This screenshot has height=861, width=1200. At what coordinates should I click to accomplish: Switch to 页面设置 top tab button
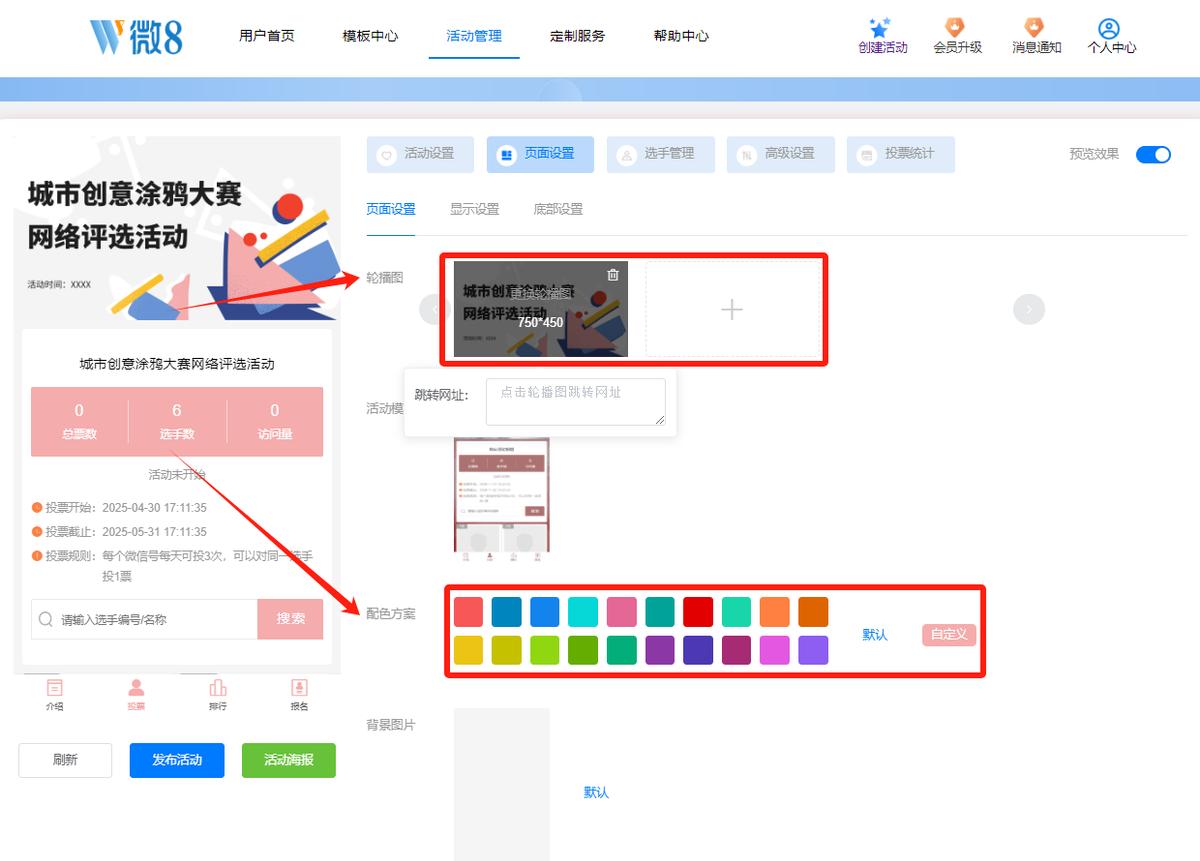[x=540, y=155]
